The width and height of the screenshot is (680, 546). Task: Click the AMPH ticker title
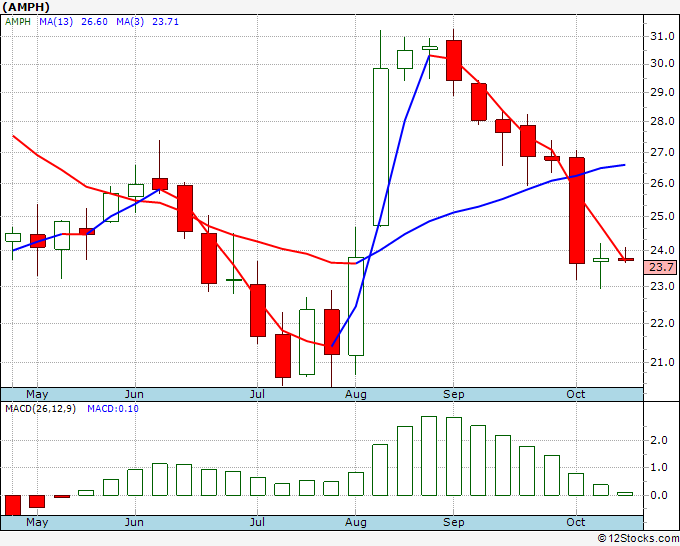pyautogui.click(x=26, y=7)
